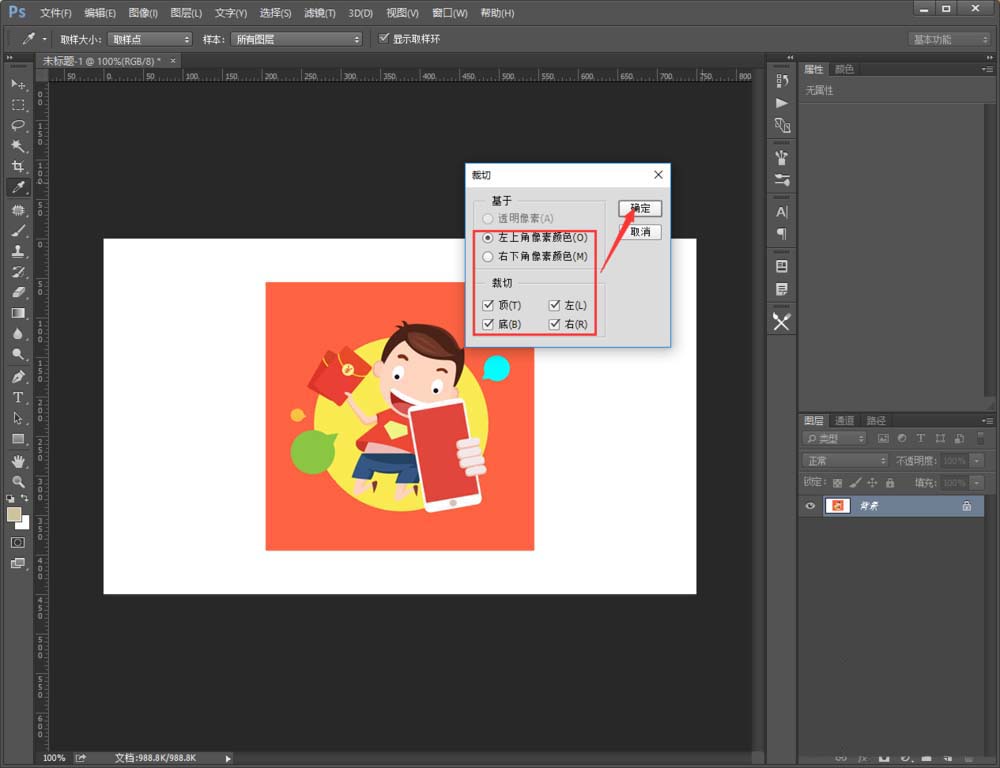The height and width of the screenshot is (768, 1000).
Task: Select the Zoom tool
Action: [x=17, y=480]
